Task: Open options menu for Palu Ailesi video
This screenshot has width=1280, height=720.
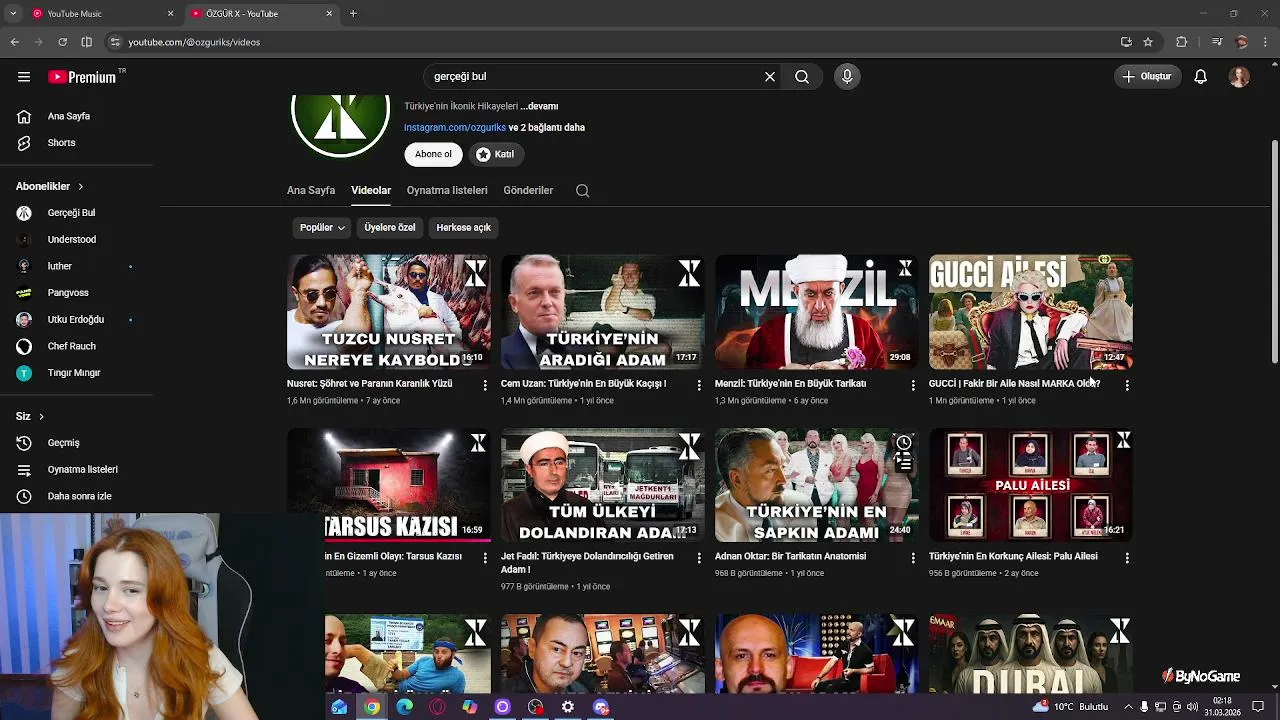Action: point(1127,558)
